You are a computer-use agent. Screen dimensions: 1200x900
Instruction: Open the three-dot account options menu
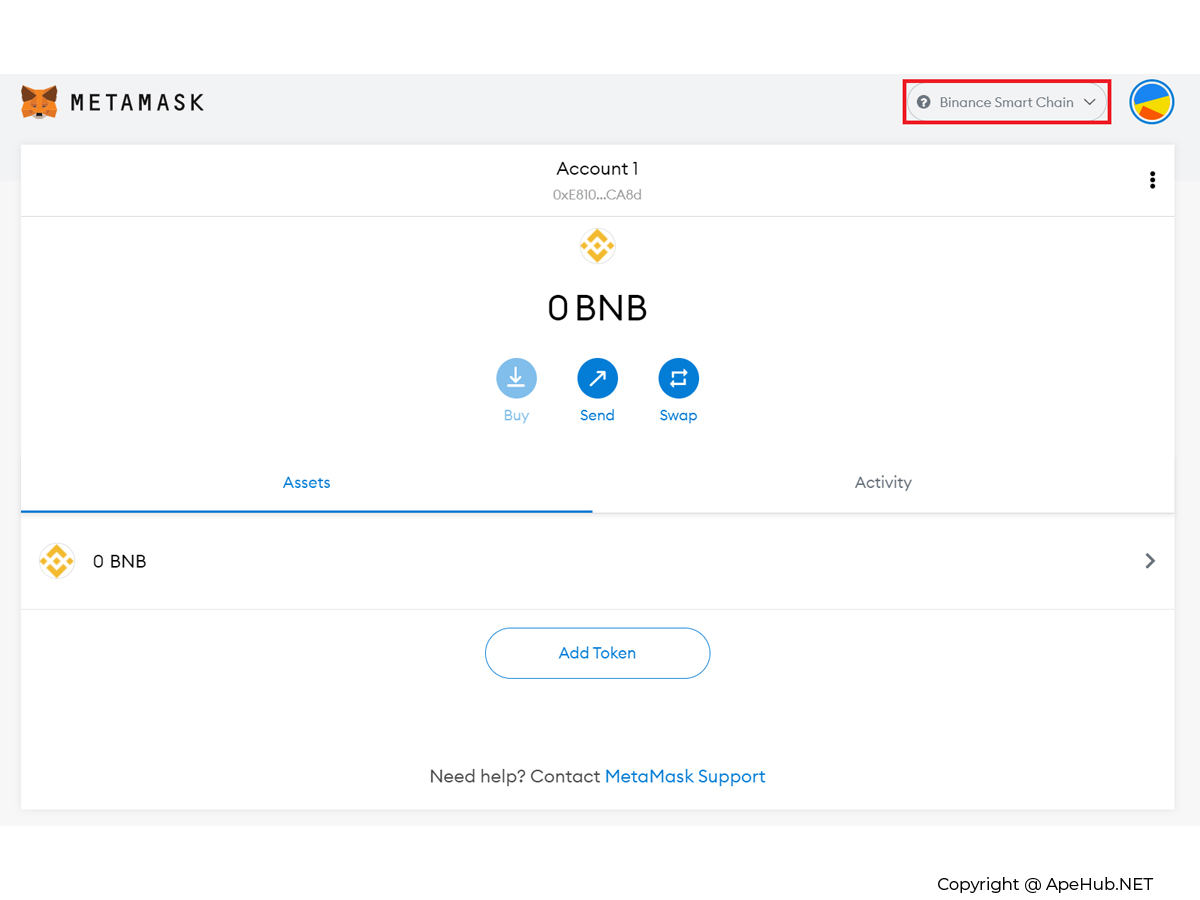point(1152,180)
